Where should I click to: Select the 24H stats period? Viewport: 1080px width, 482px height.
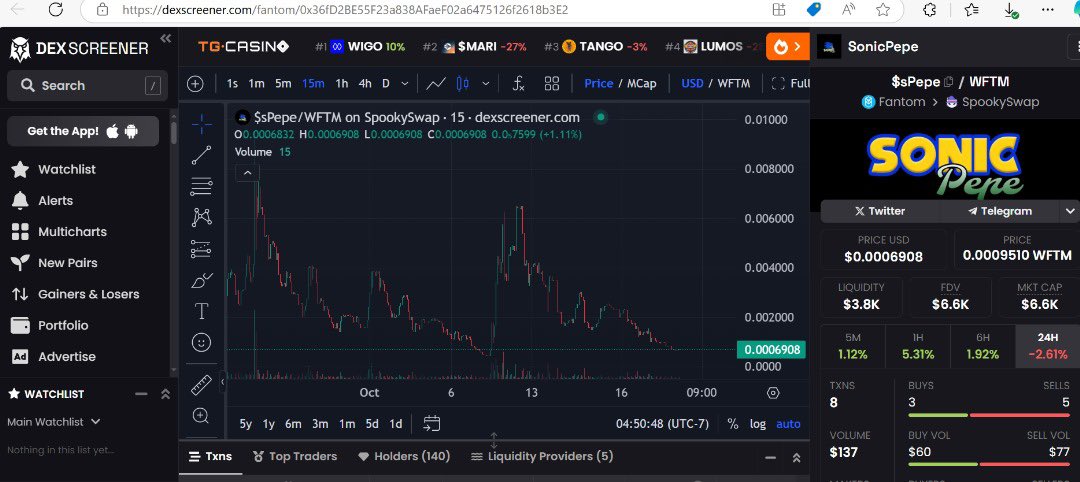(x=1048, y=346)
